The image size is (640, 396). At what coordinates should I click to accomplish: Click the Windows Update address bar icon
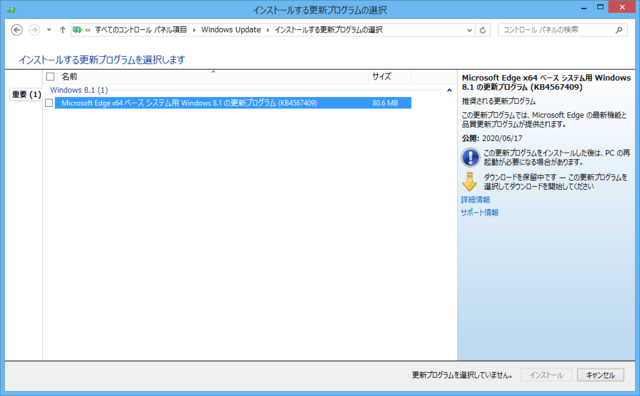point(77,30)
